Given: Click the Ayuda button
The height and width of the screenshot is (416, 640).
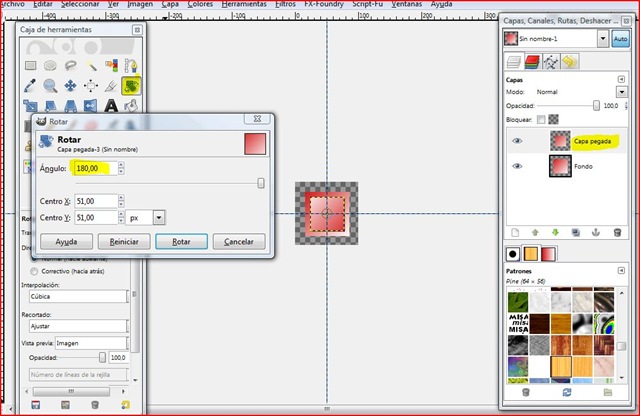Looking at the screenshot, I should [x=66, y=242].
